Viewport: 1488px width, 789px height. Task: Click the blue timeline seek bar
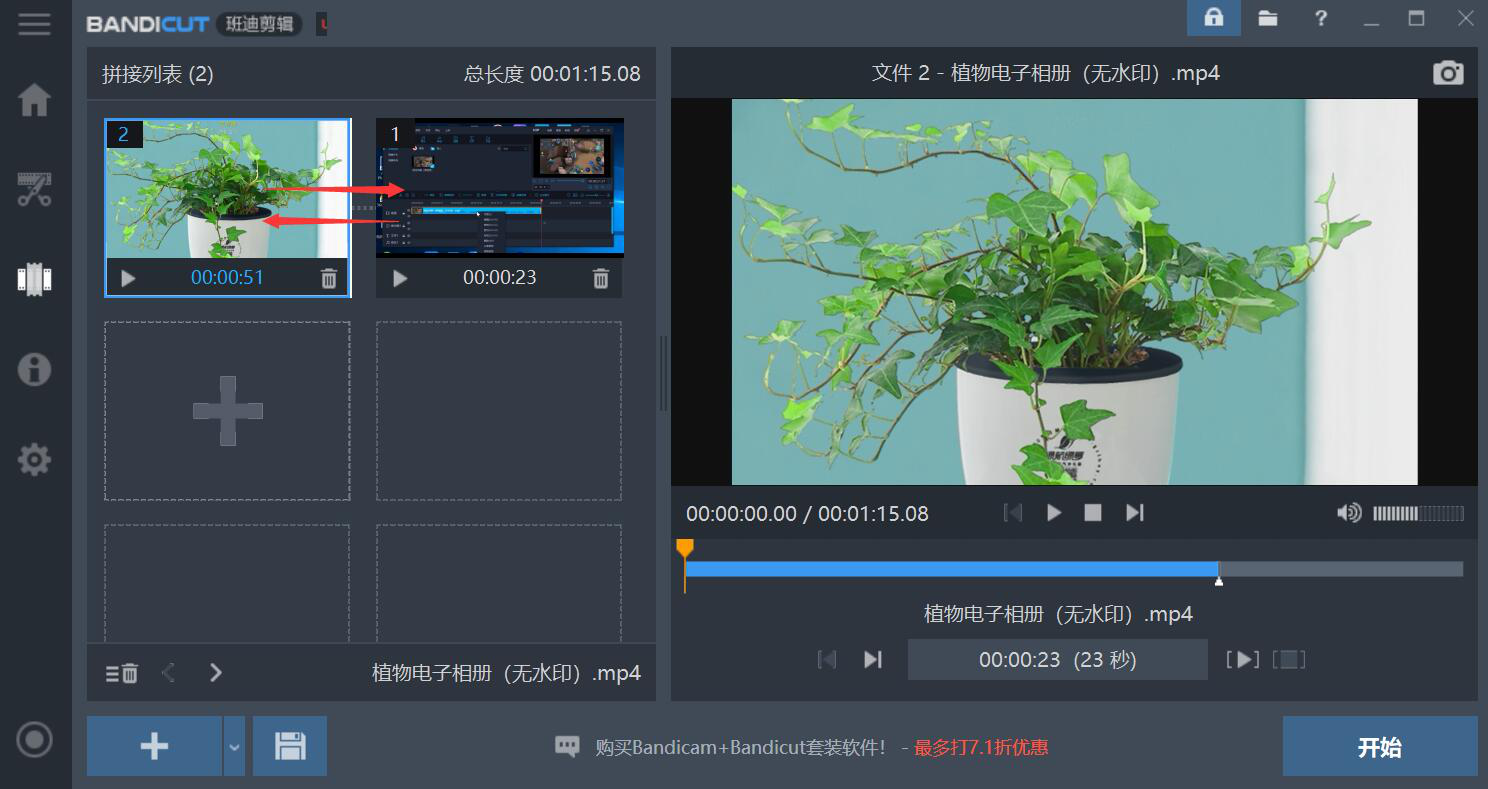coord(951,569)
